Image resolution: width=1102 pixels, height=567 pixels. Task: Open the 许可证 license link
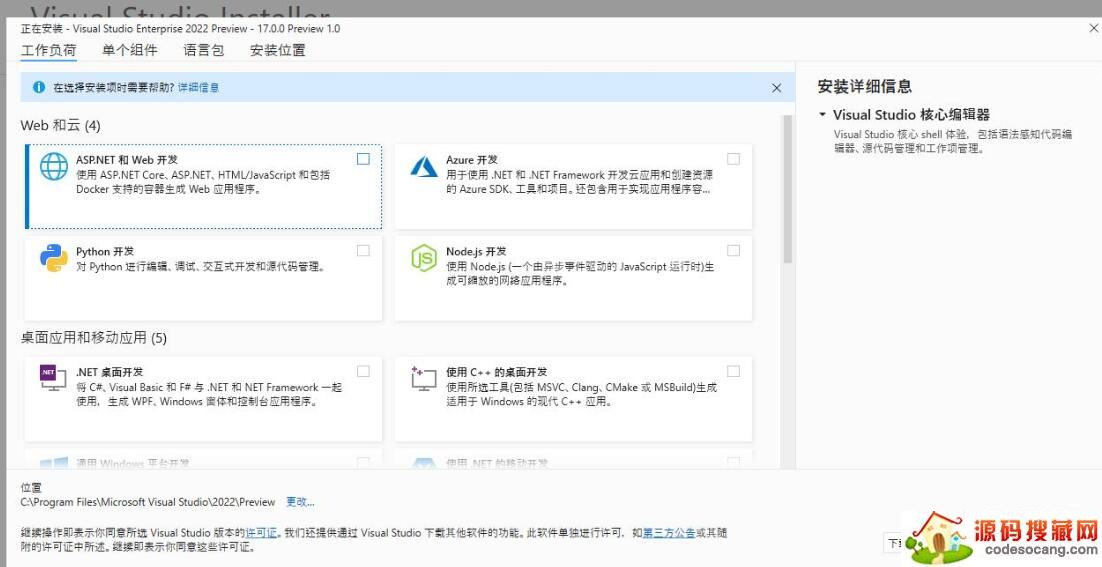pyautogui.click(x=261, y=533)
